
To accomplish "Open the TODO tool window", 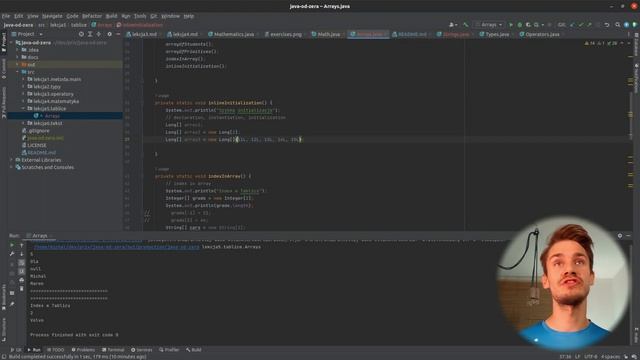I will 56,350.
